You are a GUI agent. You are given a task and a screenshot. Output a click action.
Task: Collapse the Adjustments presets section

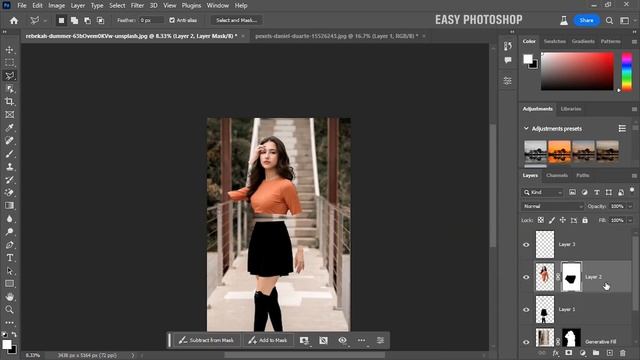click(526, 129)
